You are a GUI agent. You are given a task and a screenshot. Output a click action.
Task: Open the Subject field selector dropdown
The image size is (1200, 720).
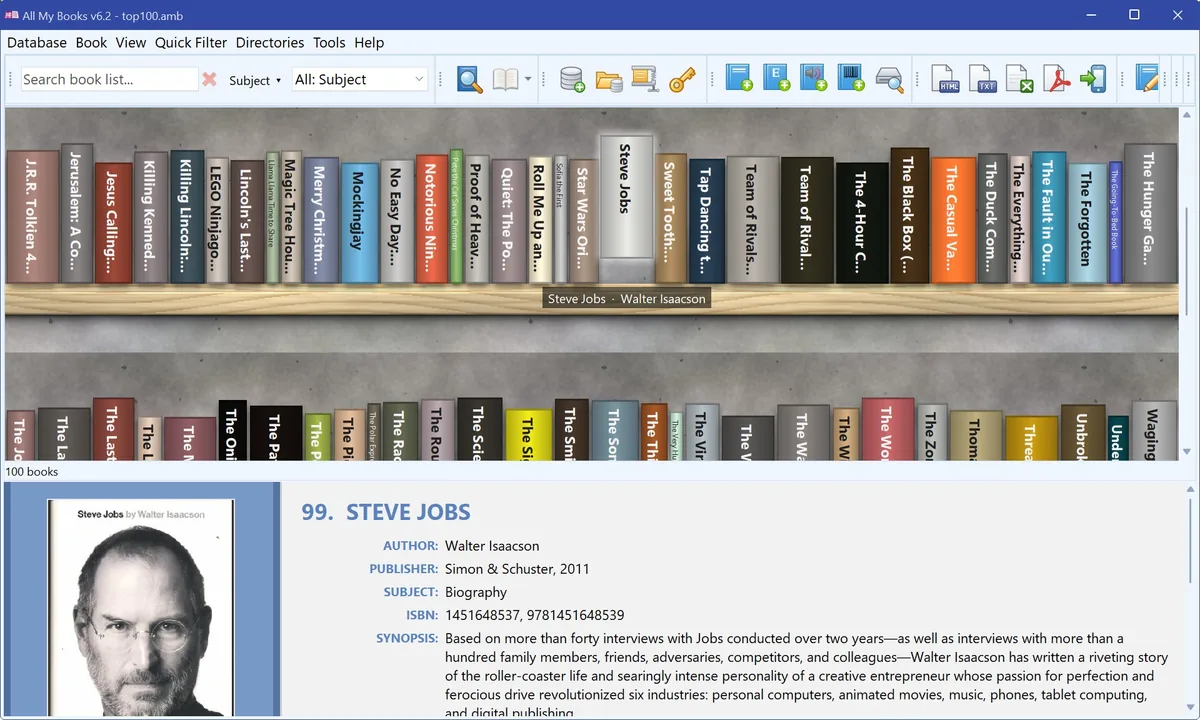pos(255,80)
